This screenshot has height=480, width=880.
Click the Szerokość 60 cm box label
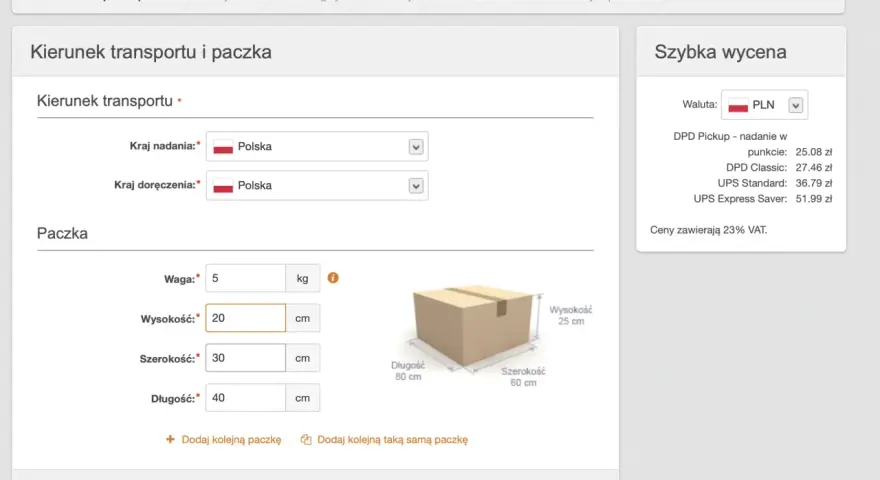coord(523,377)
